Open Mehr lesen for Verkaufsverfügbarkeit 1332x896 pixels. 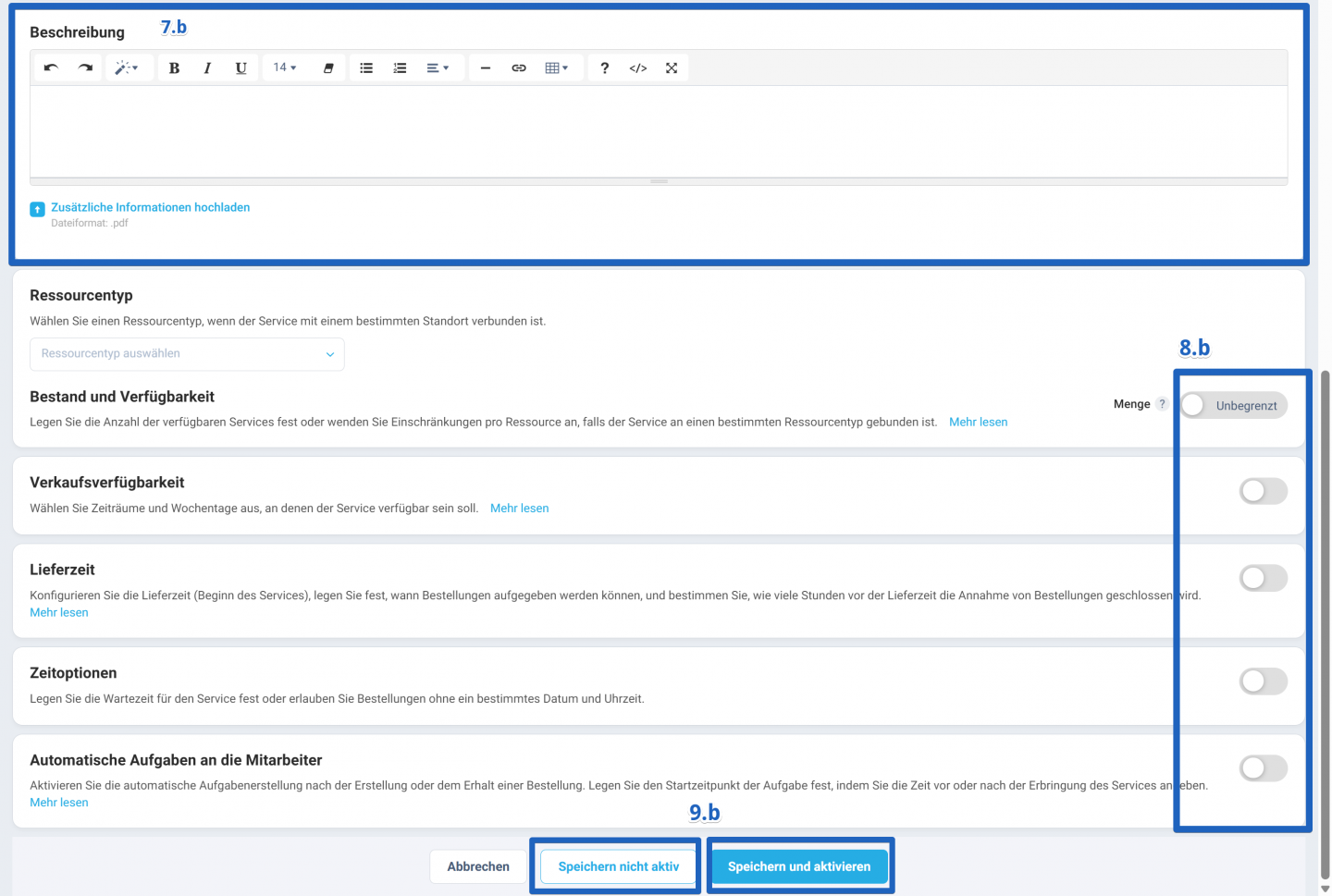[519, 509]
